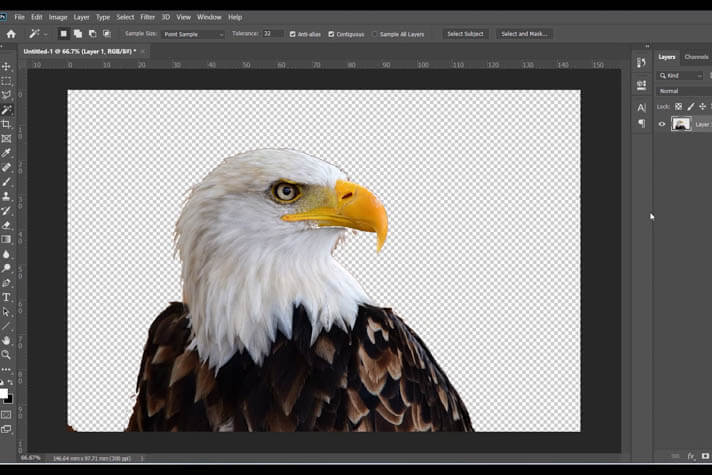Click the foreground color swatch

(x=4, y=393)
